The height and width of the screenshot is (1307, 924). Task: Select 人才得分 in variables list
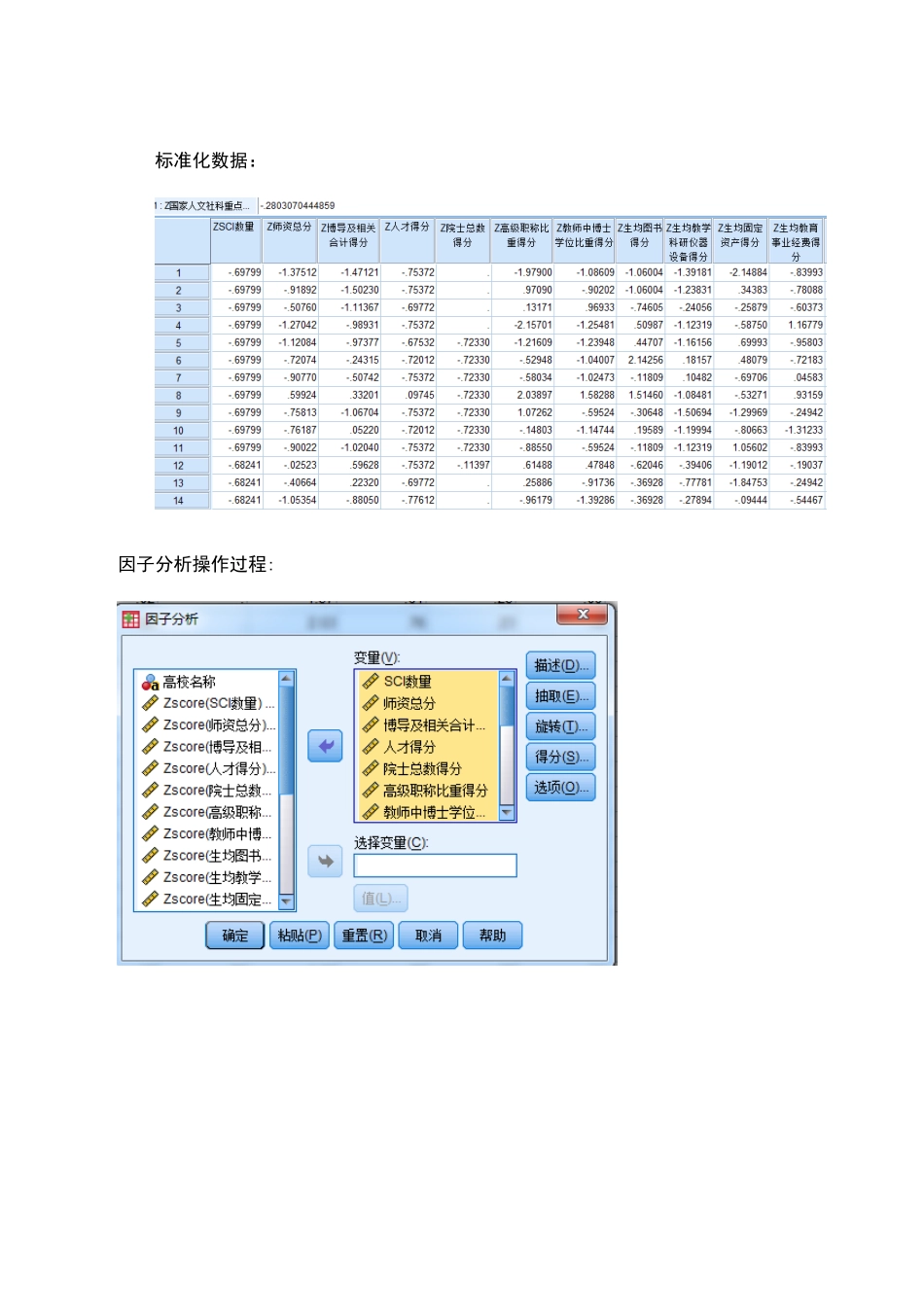tap(409, 747)
